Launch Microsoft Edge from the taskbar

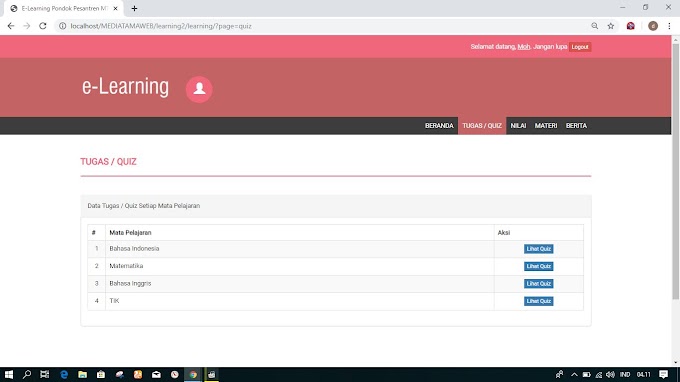[x=64, y=375]
